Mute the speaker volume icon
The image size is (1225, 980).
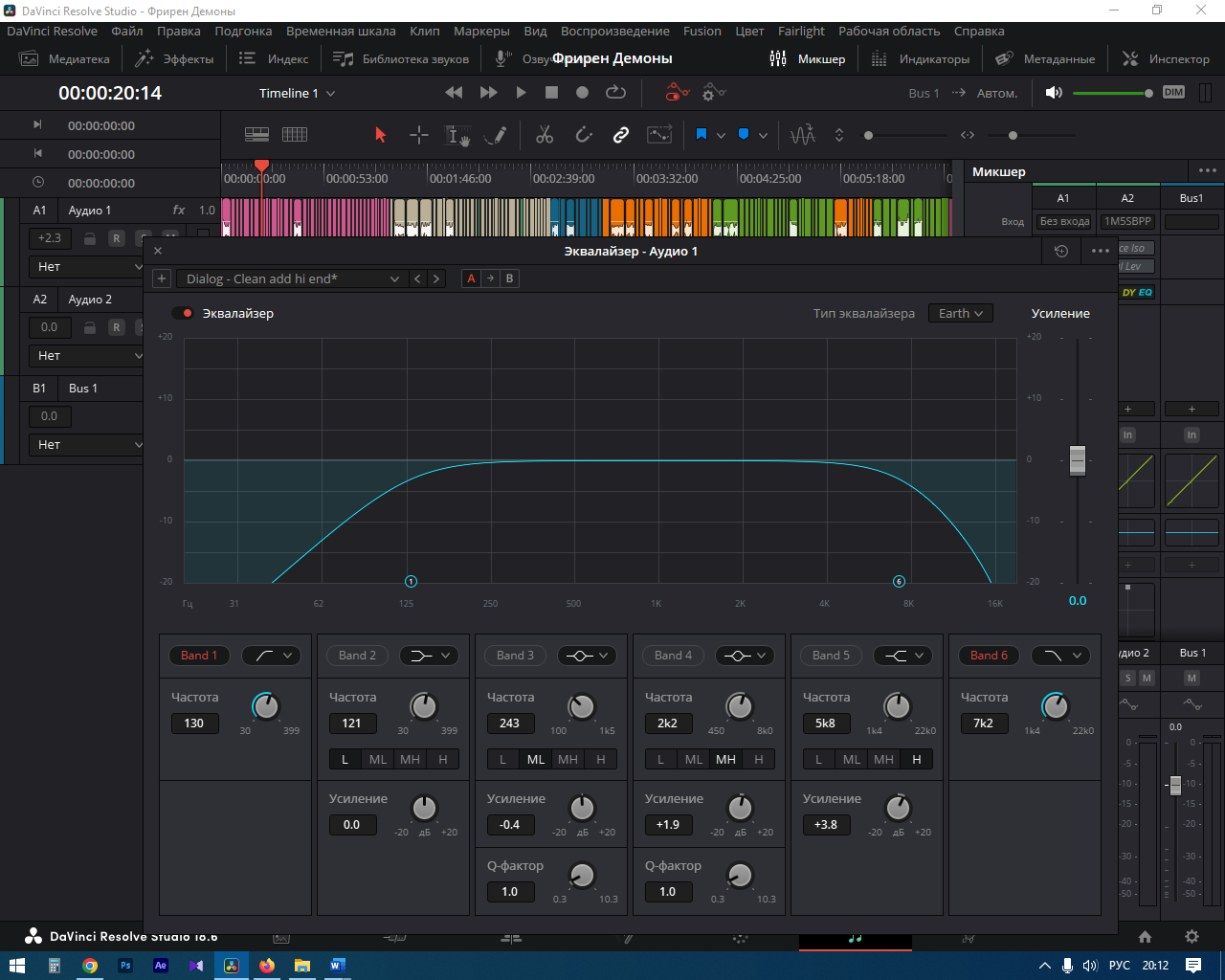point(1054,93)
